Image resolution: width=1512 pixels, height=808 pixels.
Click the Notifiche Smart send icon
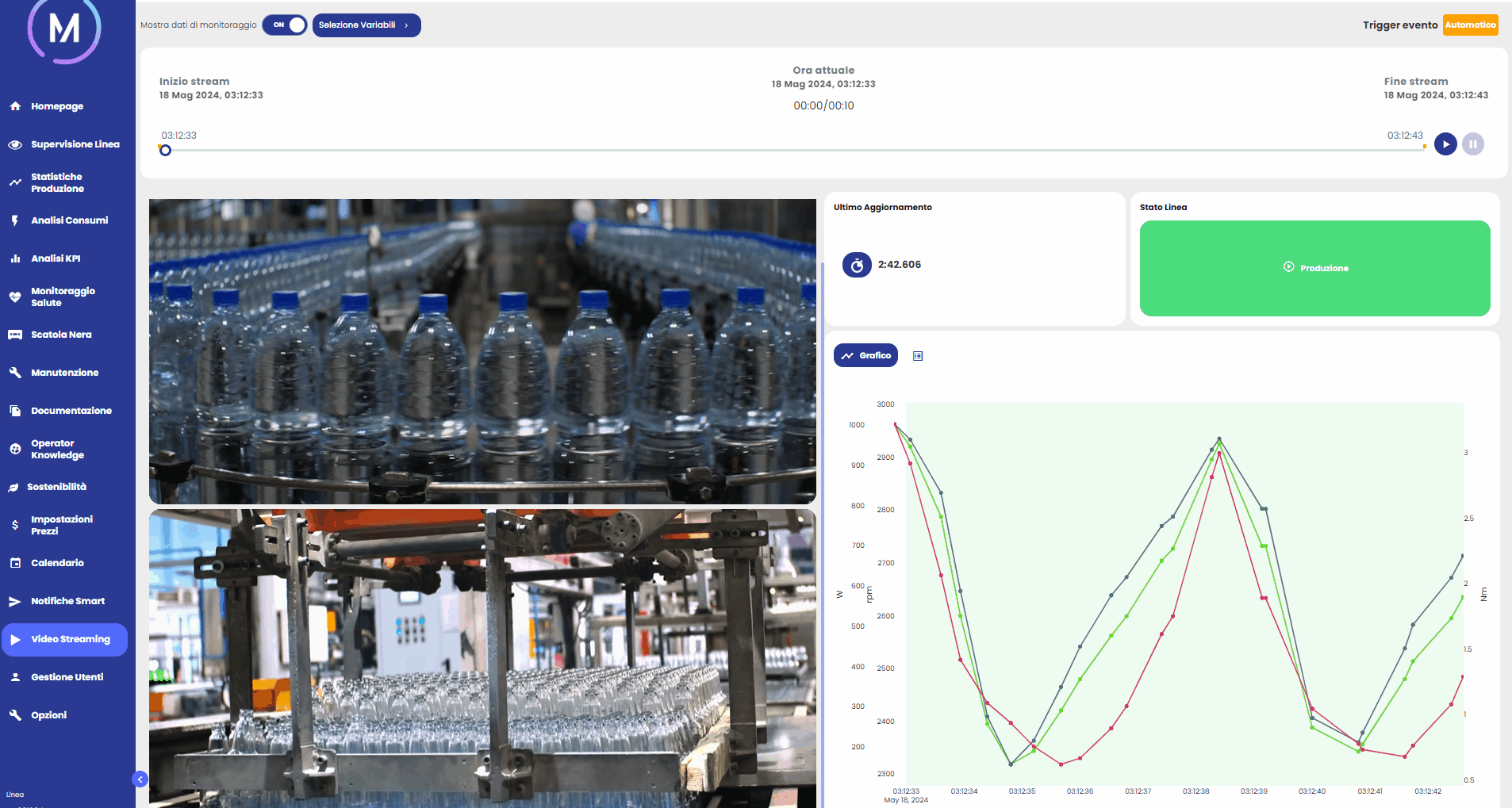click(x=15, y=601)
